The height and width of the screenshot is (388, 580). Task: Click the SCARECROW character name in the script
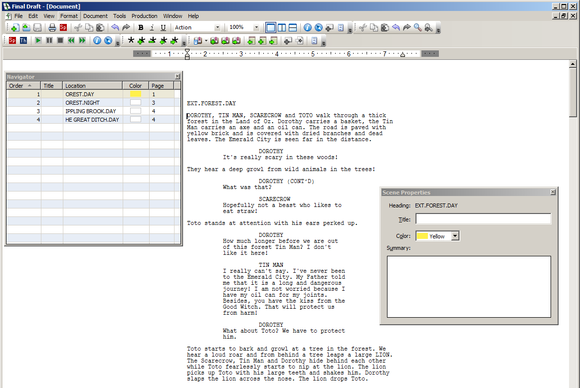274,199
